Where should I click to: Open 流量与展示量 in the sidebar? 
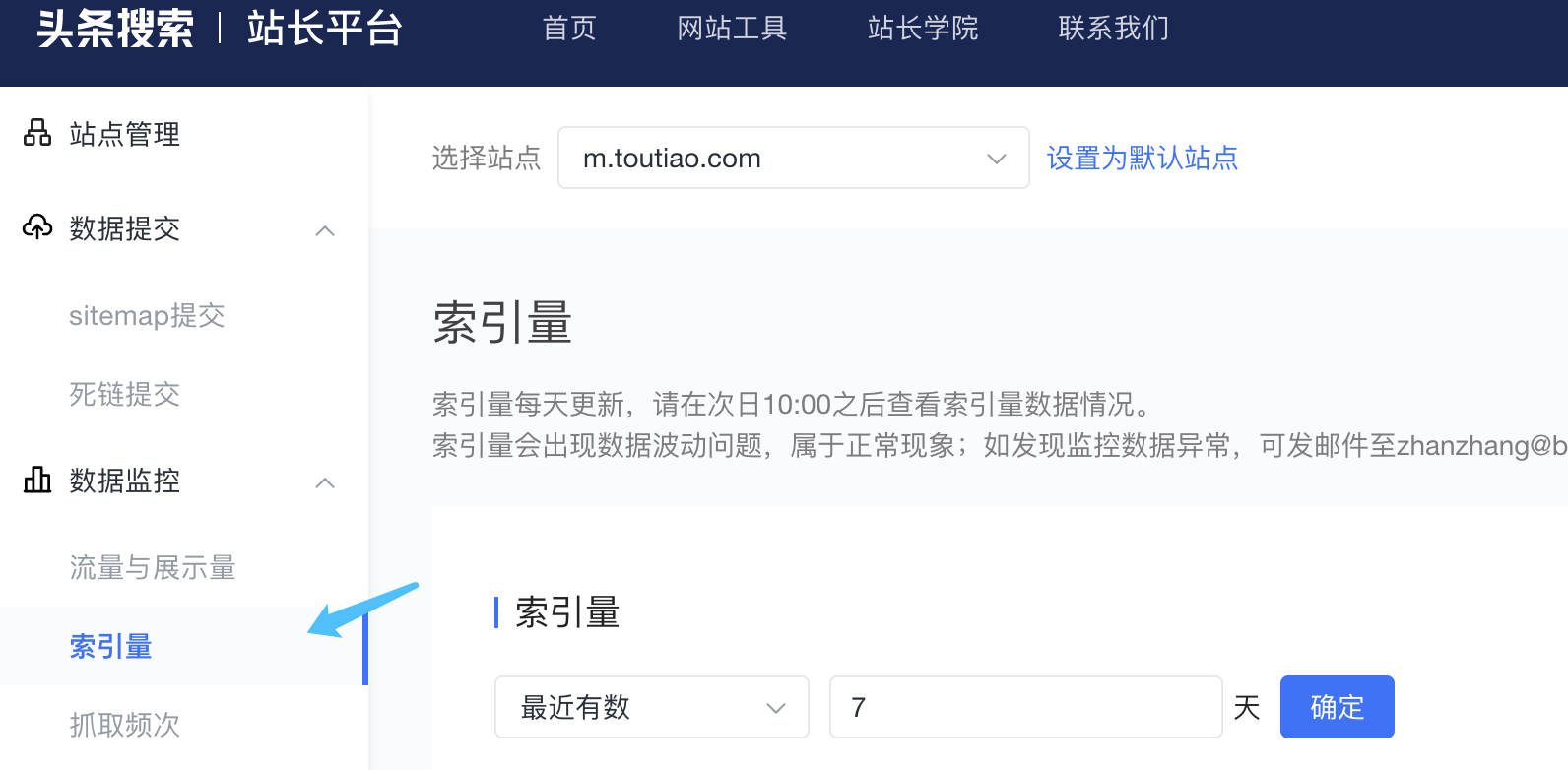click(153, 567)
